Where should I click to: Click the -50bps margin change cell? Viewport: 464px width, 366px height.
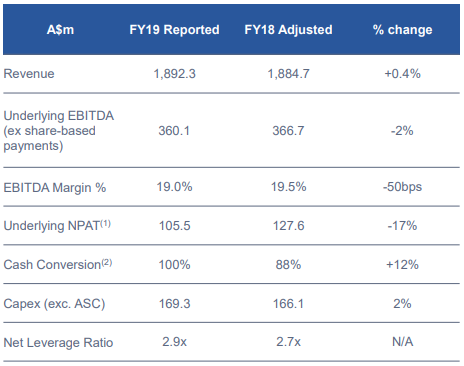tap(402, 187)
